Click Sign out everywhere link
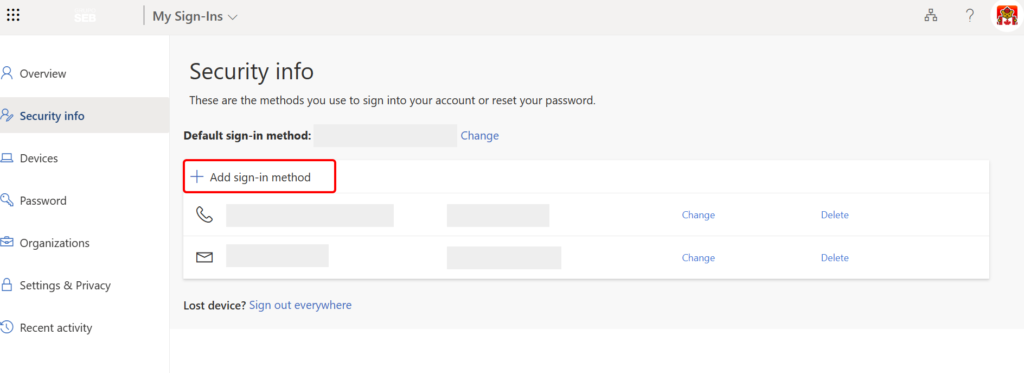 [300, 304]
